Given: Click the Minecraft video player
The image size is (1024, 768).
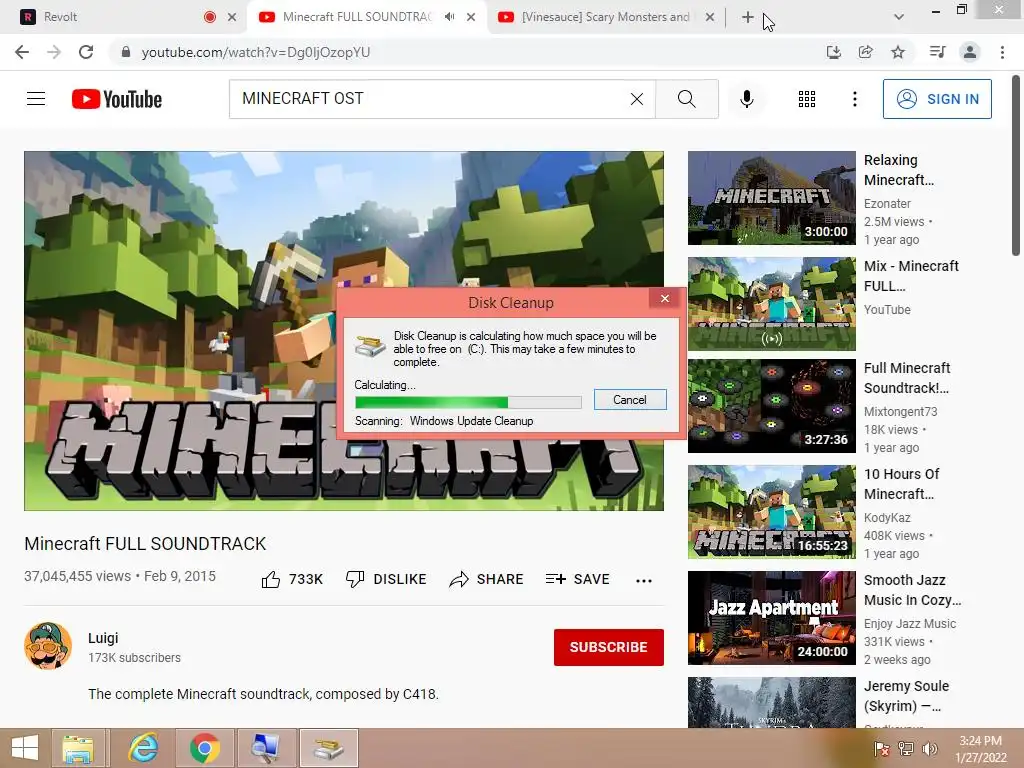Looking at the screenshot, I should pyautogui.click(x=344, y=331).
